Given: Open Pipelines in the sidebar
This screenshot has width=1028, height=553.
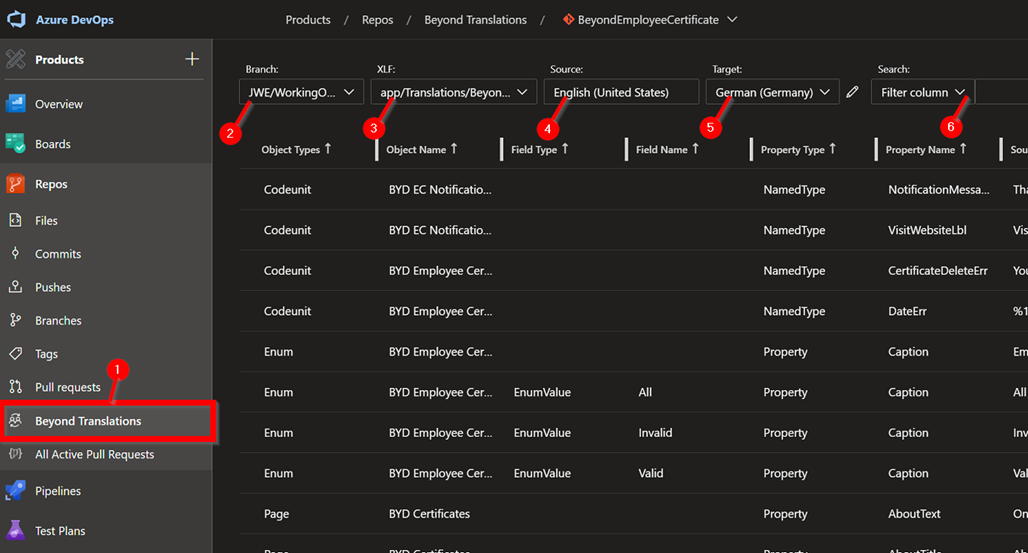Looking at the screenshot, I should (x=57, y=491).
